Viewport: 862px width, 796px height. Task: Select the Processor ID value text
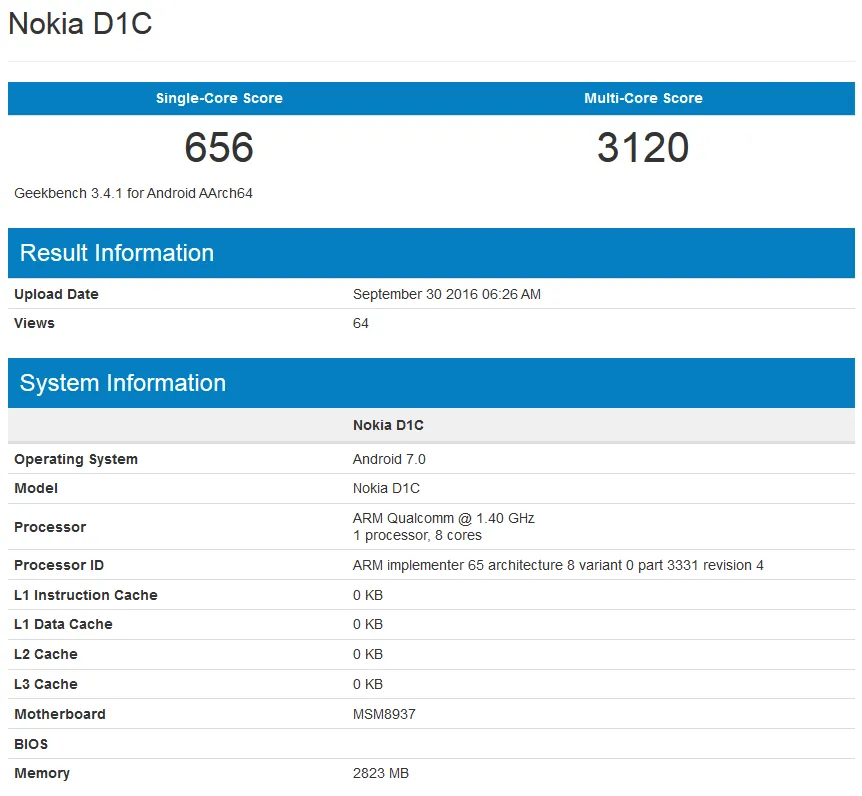coord(558,564)
